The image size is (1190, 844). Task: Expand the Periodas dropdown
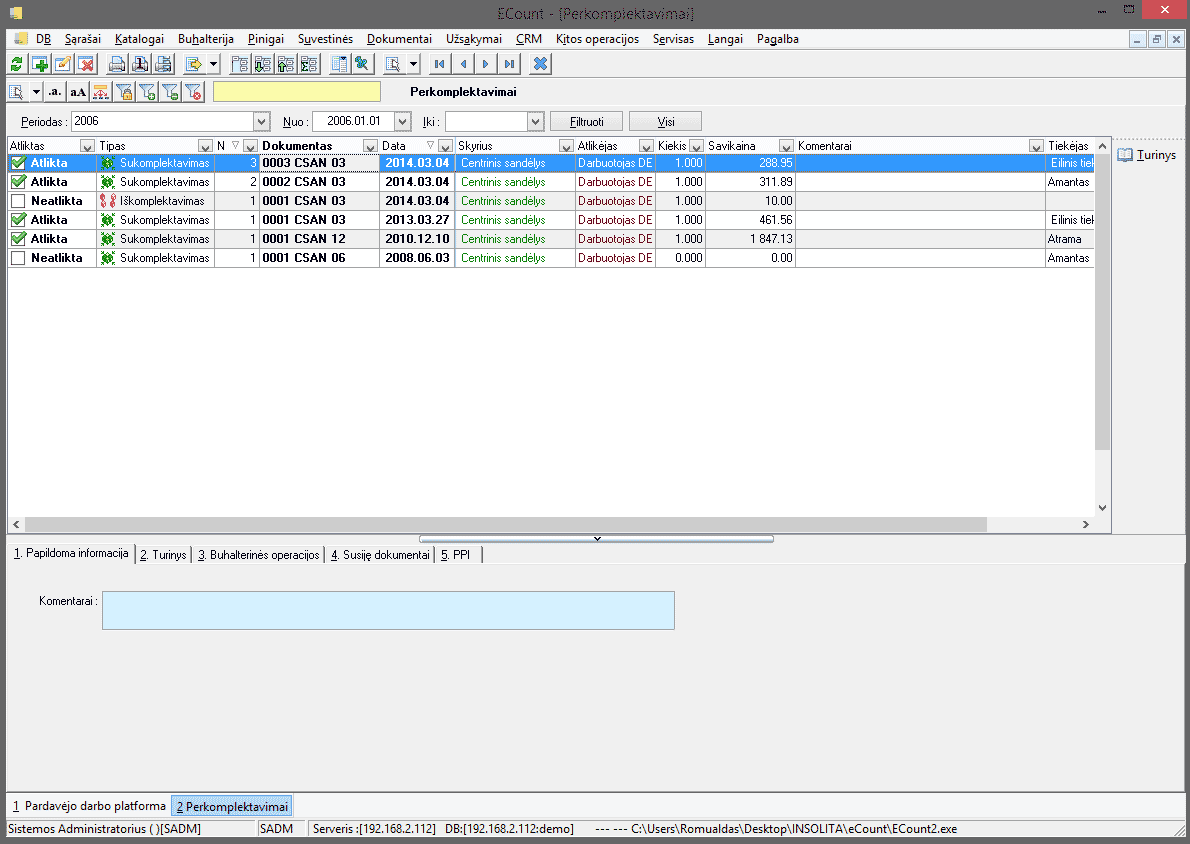point(261,121)
